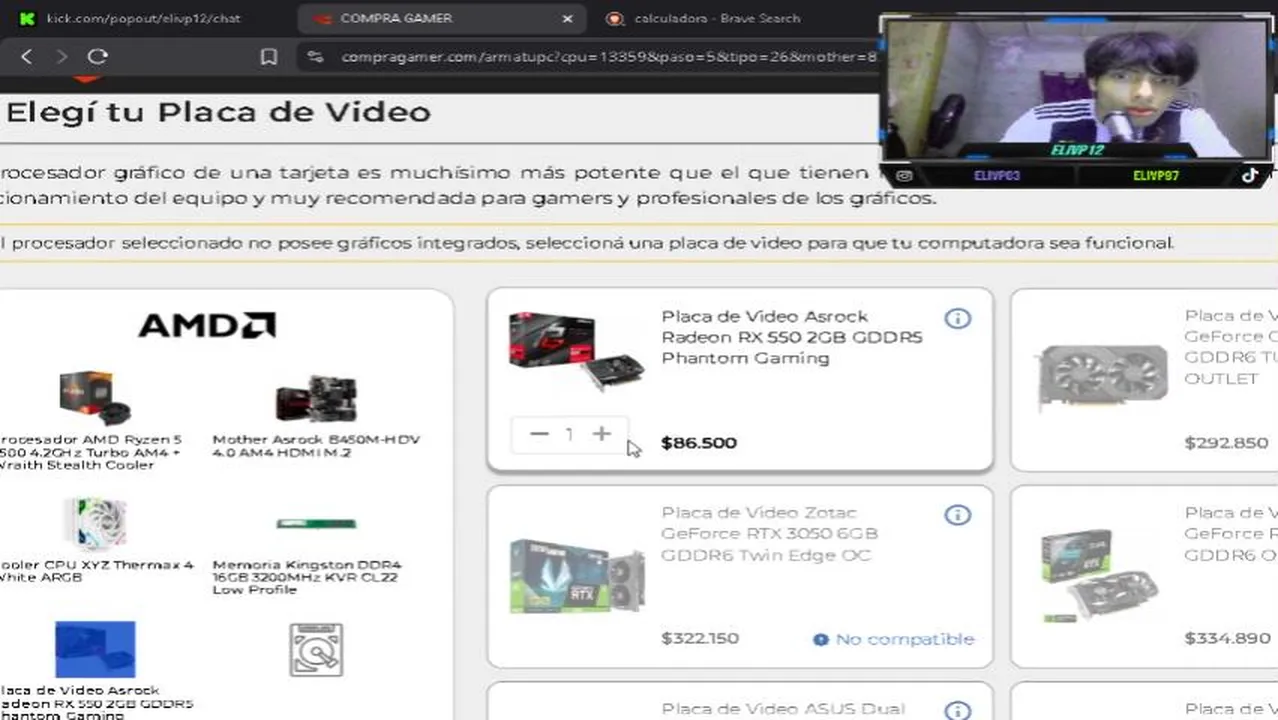Open info icon for ASUS Dual card
The width and height of the screenshot is (1278, 720).
[957, 710]
